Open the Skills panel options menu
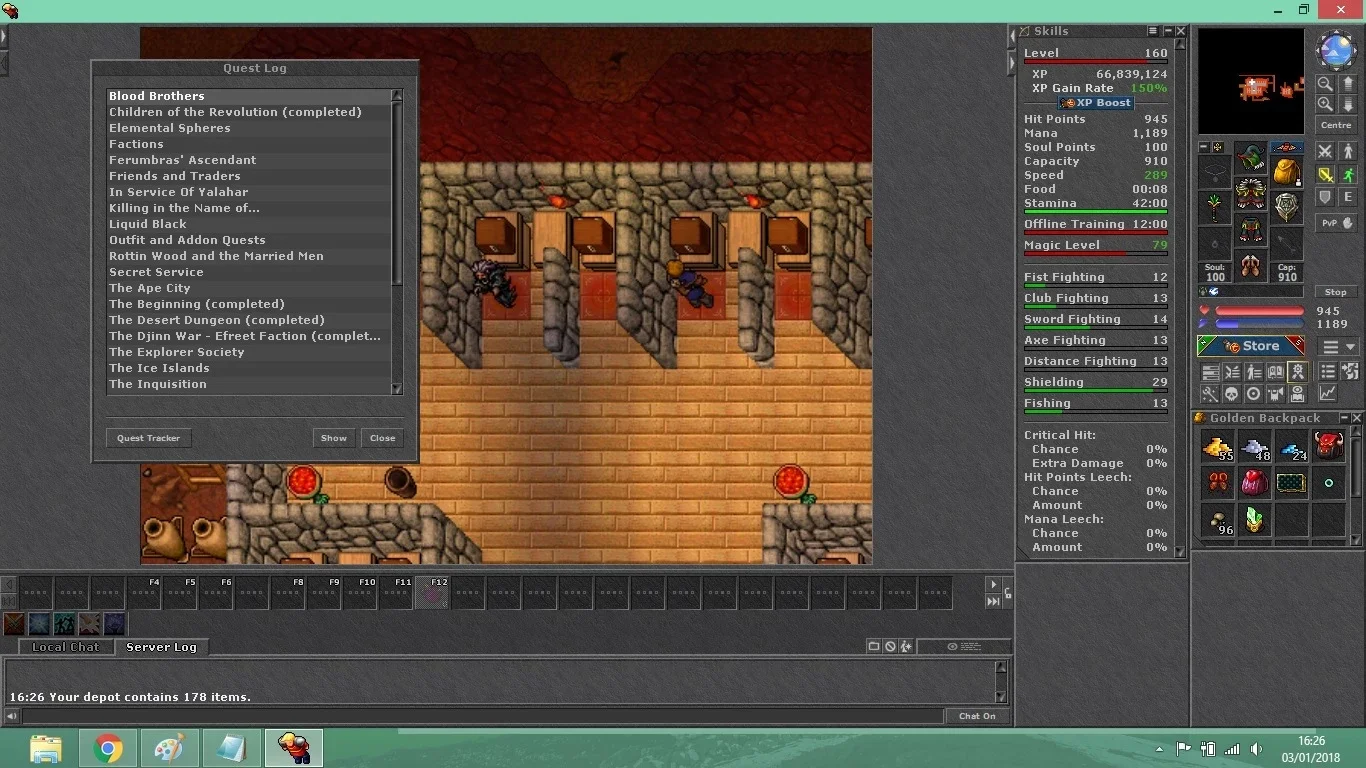 tap(1153, 31)
